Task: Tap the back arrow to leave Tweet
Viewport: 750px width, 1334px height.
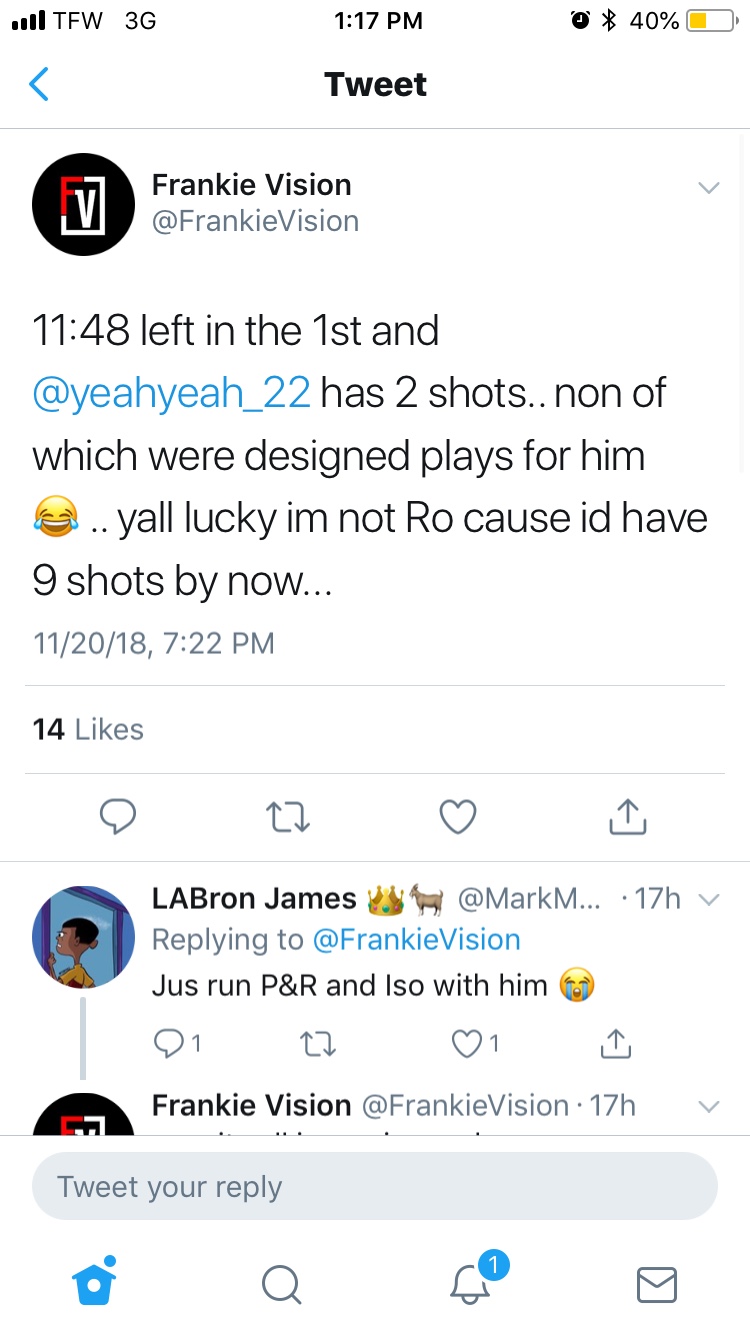Action: tap(40, 84)
